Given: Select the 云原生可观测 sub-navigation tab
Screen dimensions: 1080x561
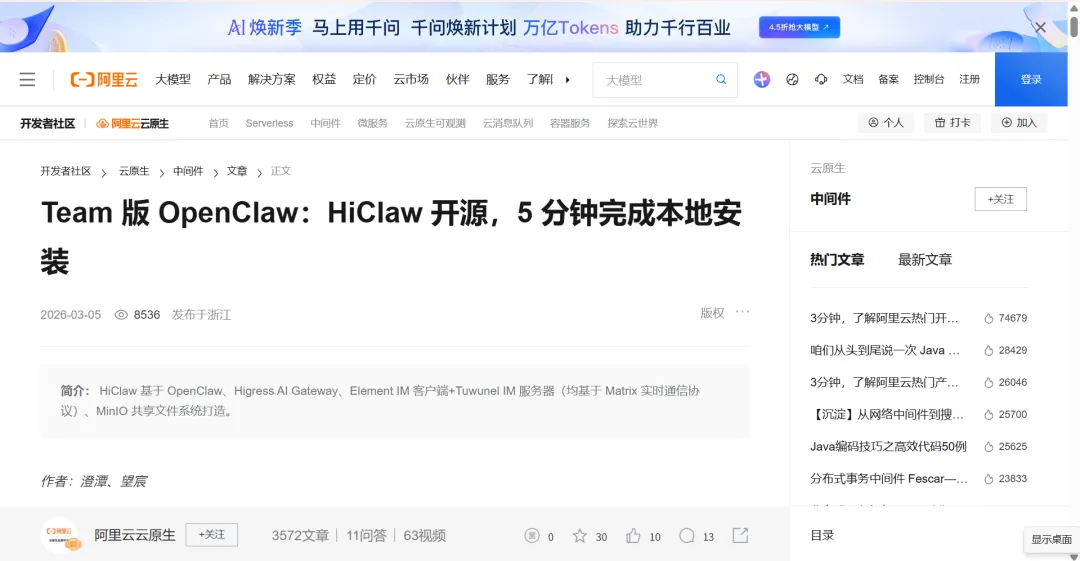Looking at the screenshot, I should tap(435, 123).
